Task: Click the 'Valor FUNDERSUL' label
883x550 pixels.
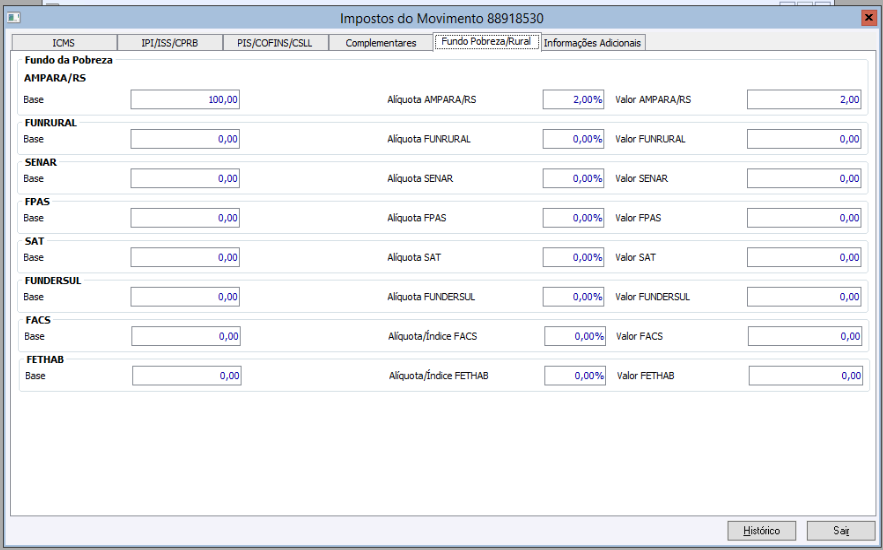Action: coord(652,297)
